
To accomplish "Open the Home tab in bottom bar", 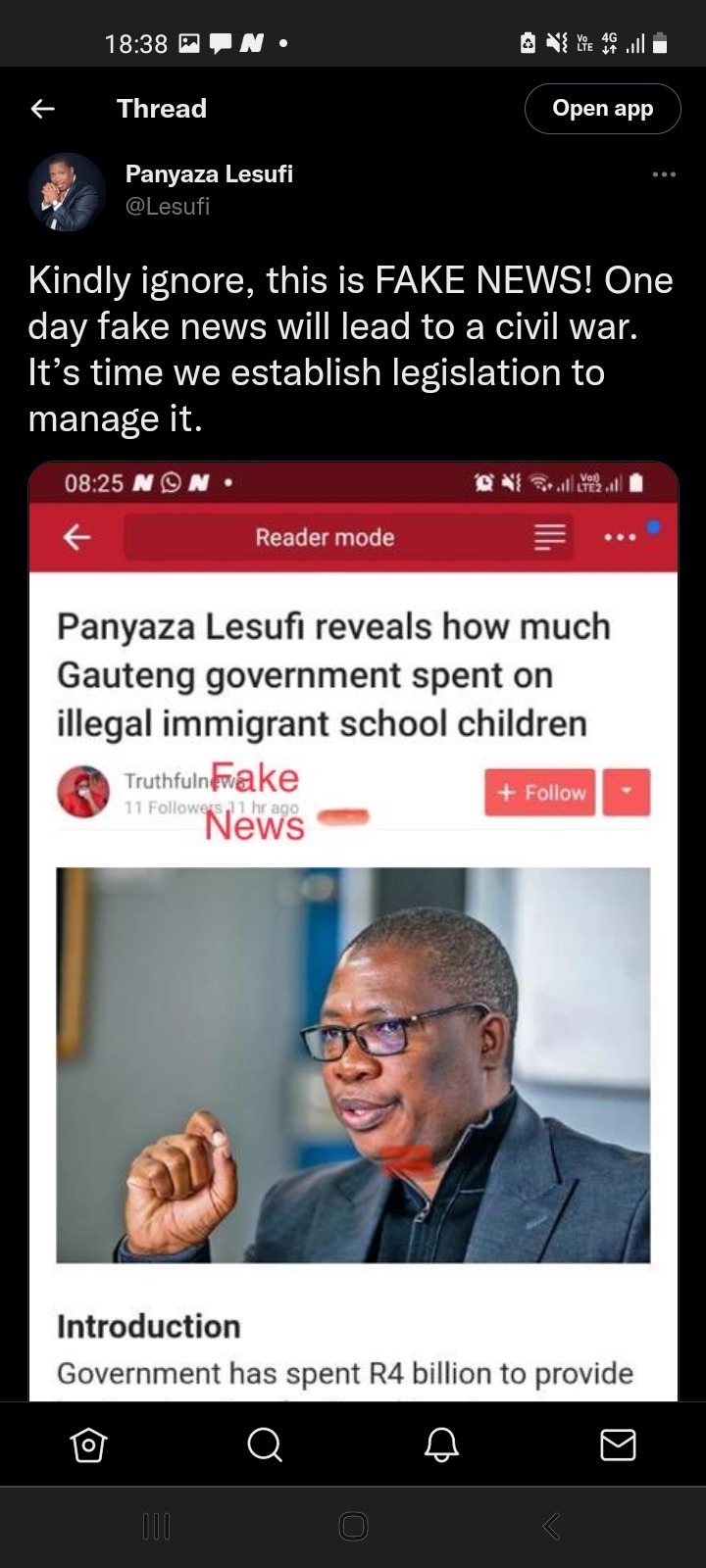I will [x=88, y=1445].
